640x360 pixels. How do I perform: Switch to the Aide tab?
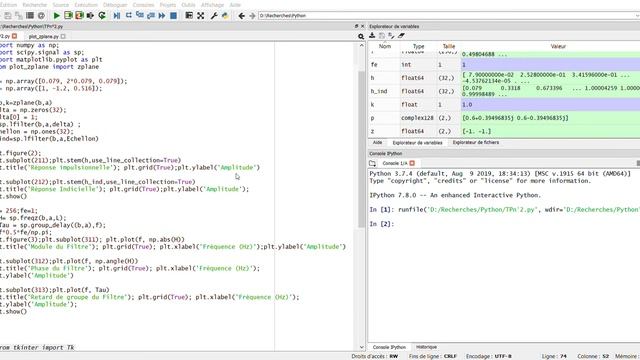pos(378,142)
